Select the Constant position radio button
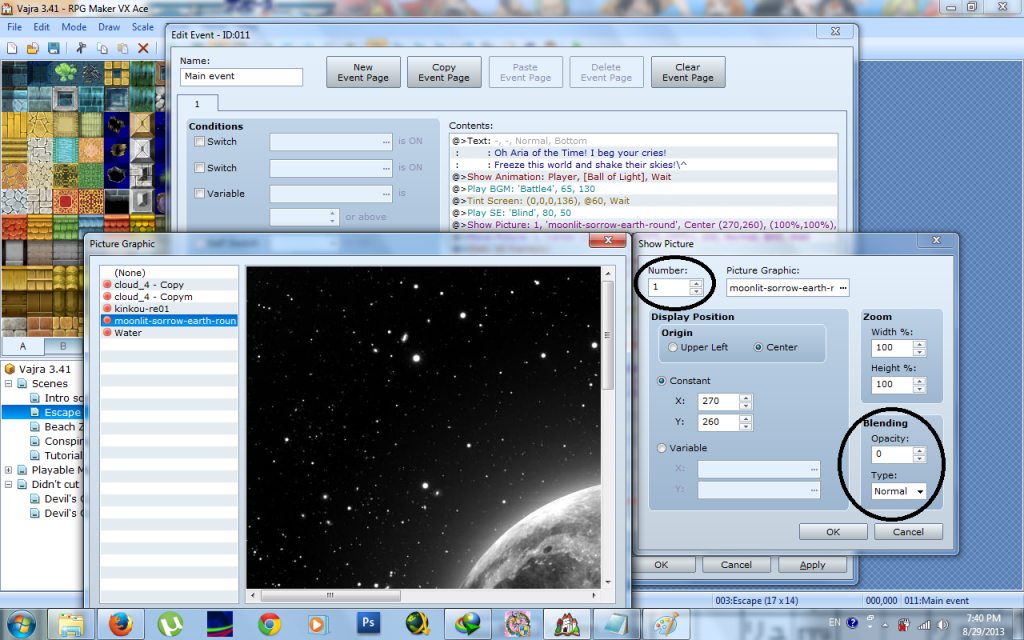This screenshot has height=640, width=1024. point(662,381)
